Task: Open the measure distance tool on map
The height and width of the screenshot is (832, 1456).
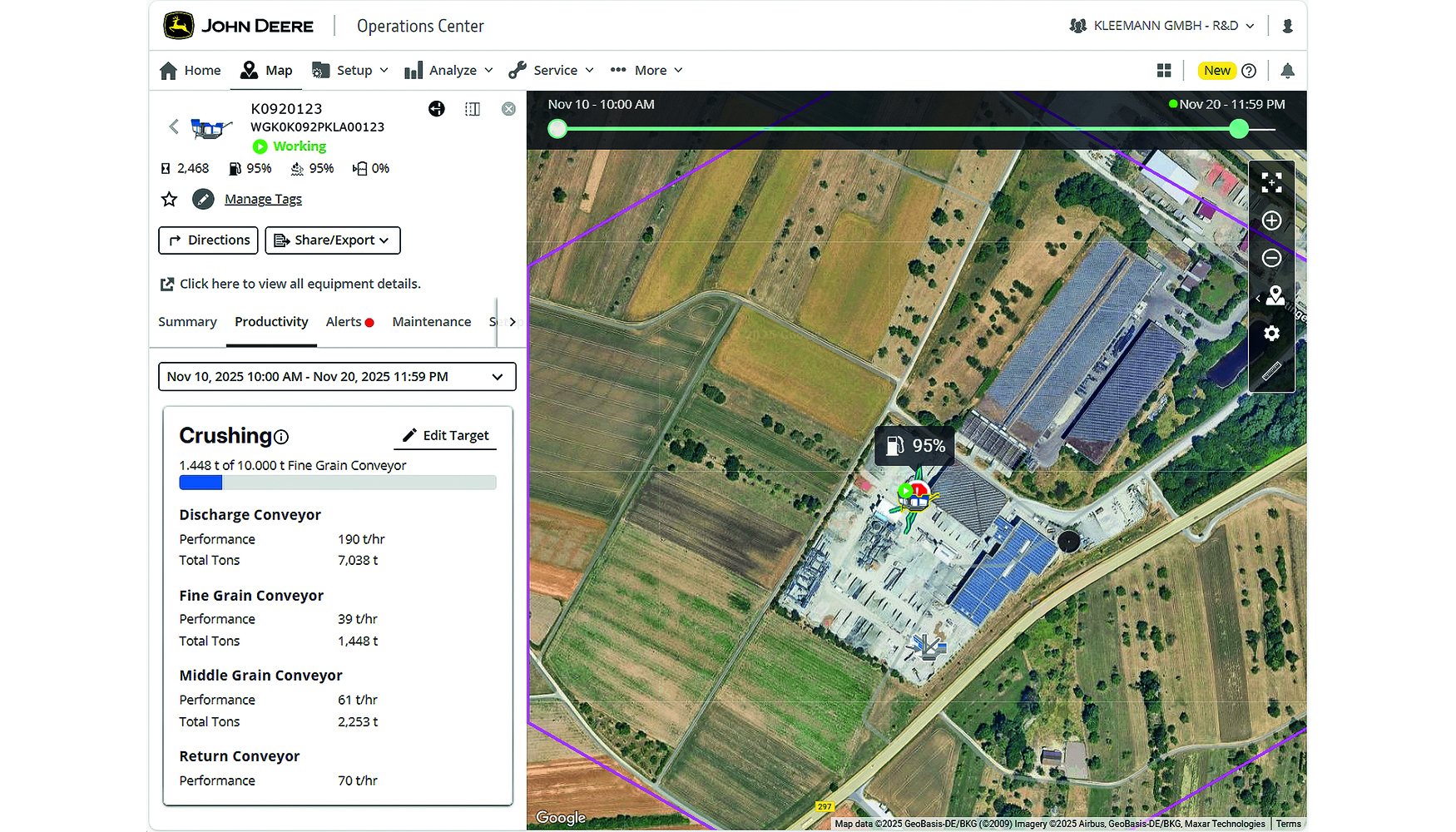Action: pyautogui.click(x=1272, y=371)
